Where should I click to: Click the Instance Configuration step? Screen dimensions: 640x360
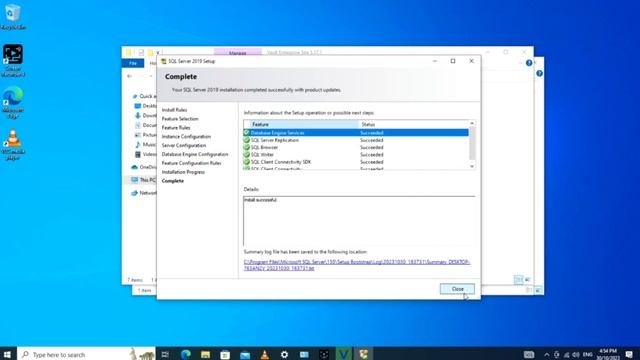186,137
